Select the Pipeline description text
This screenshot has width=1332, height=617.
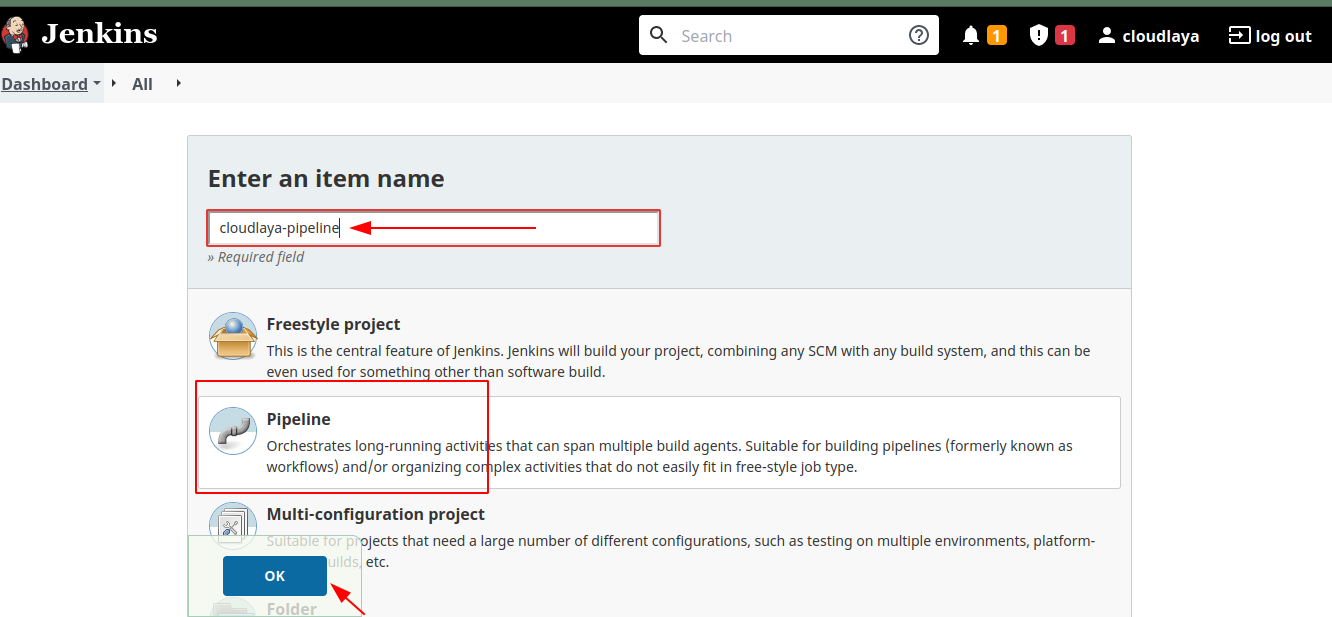coord(669,456)
